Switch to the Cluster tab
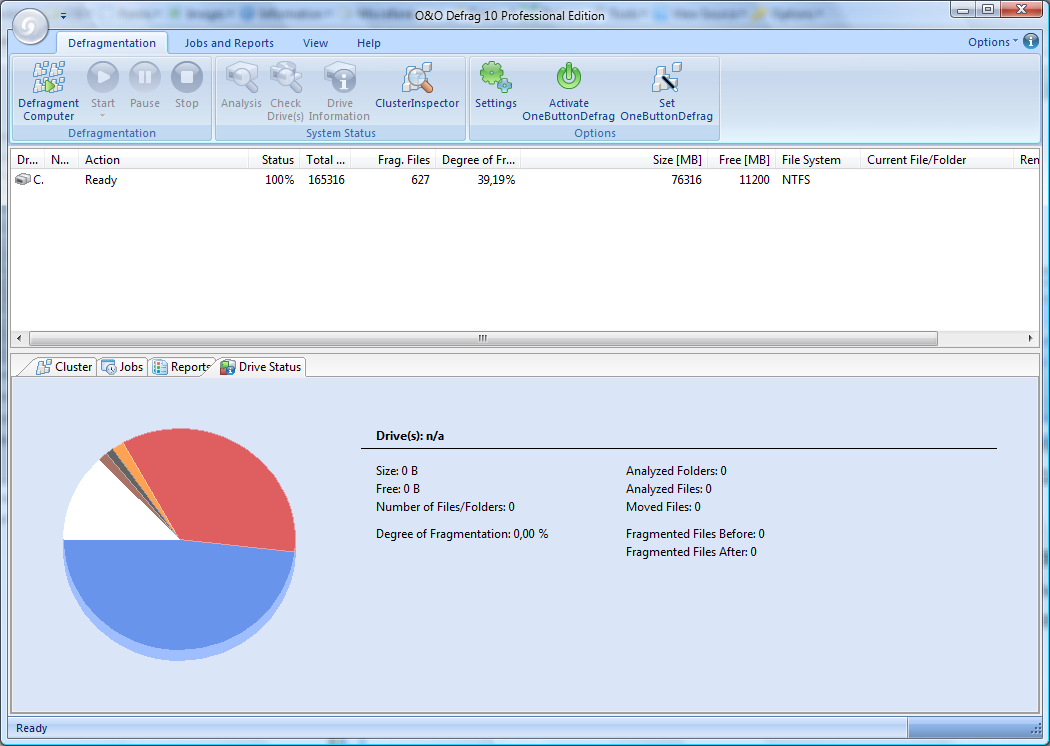The width and height of the screenshot is (1050, 746). [64, 367]
